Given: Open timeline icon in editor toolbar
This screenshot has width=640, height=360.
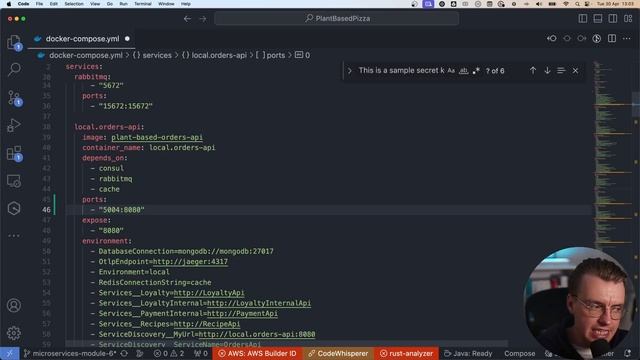Looking at the screenshot, I should point(597,38).
